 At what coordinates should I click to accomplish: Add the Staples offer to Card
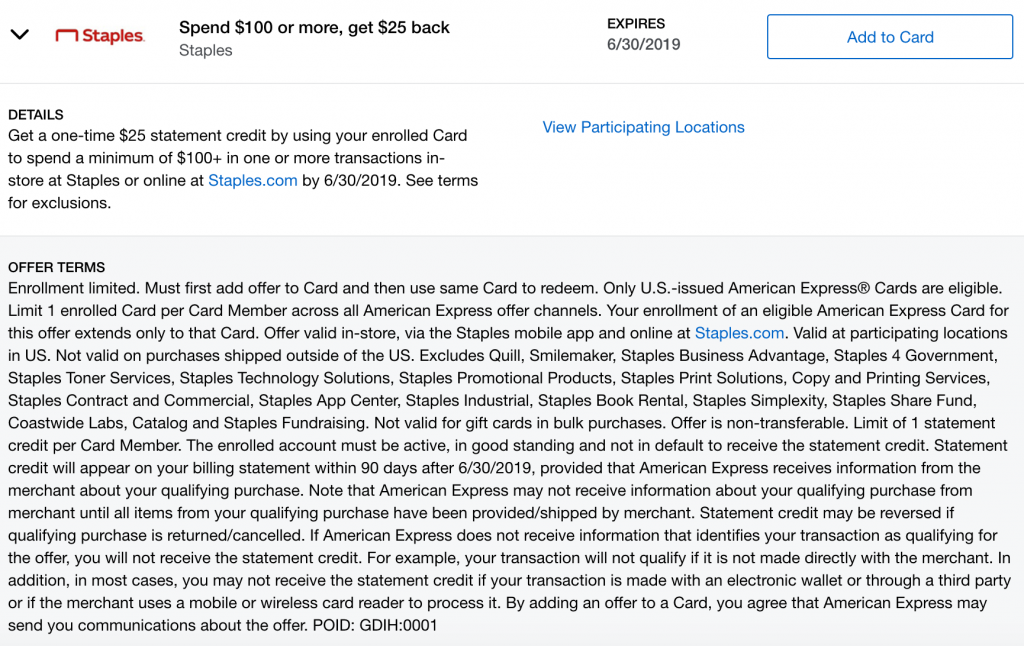pos(889,37)
